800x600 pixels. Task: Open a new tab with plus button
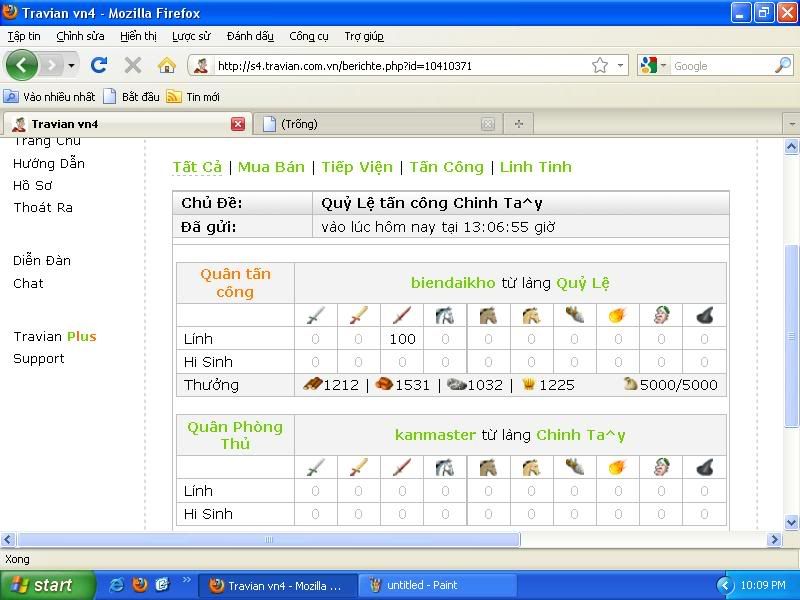(519, 124)
